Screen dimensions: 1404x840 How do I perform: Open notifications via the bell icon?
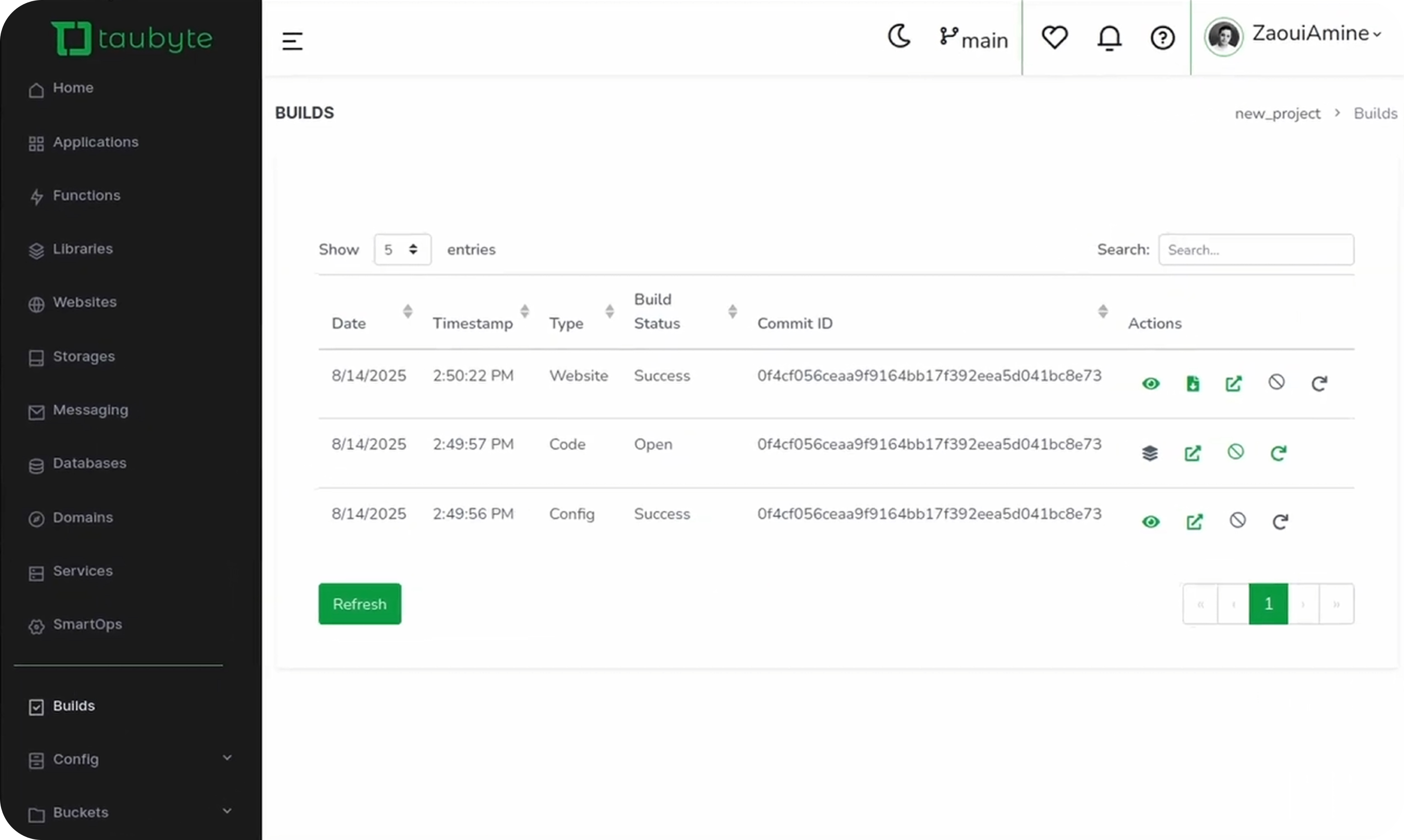(1109, 38)
